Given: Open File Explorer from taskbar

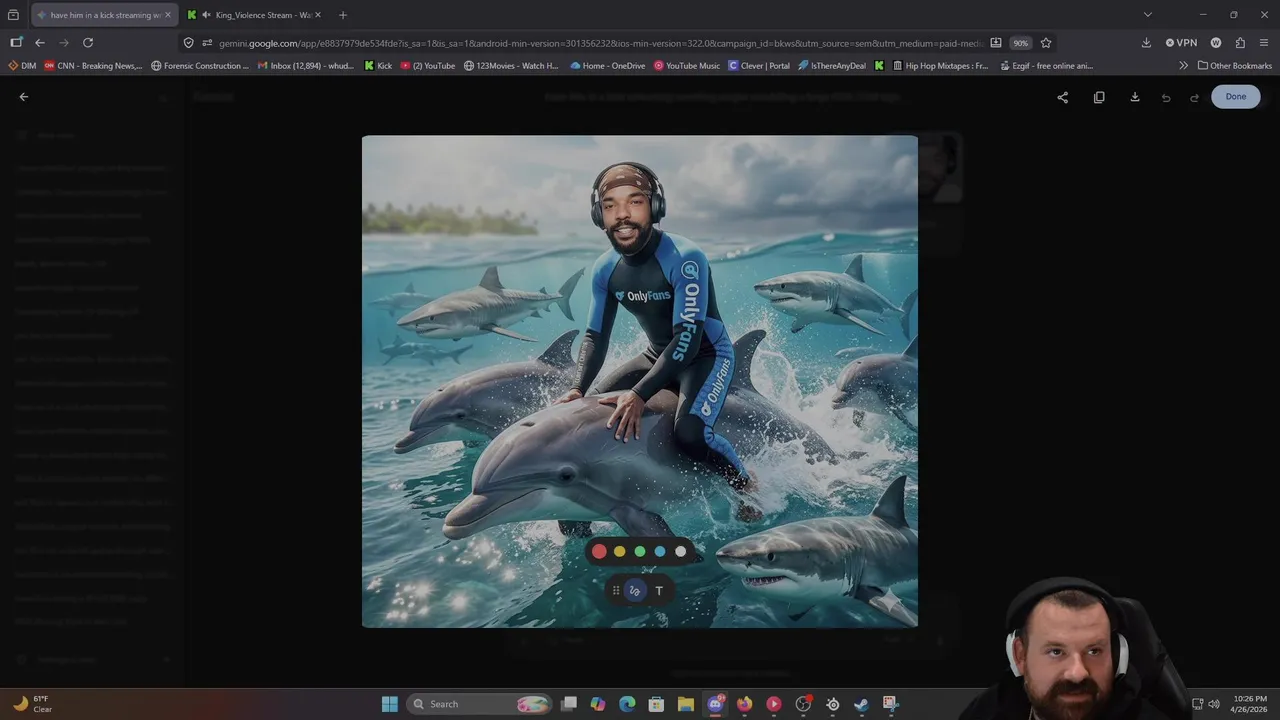Looking at the screenshot, I should tap(686, 704).
